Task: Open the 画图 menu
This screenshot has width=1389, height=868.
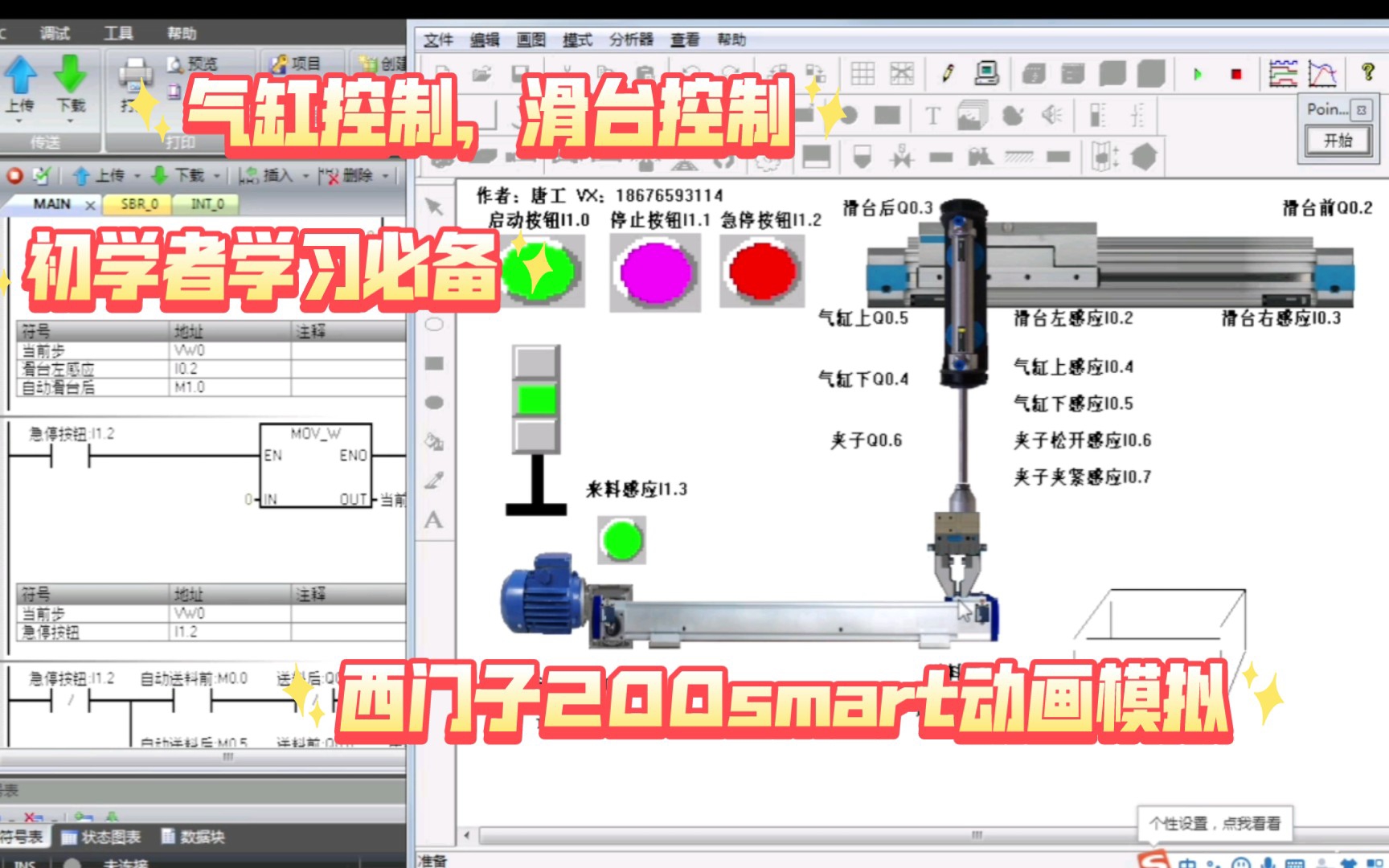Action: point(531,39)
